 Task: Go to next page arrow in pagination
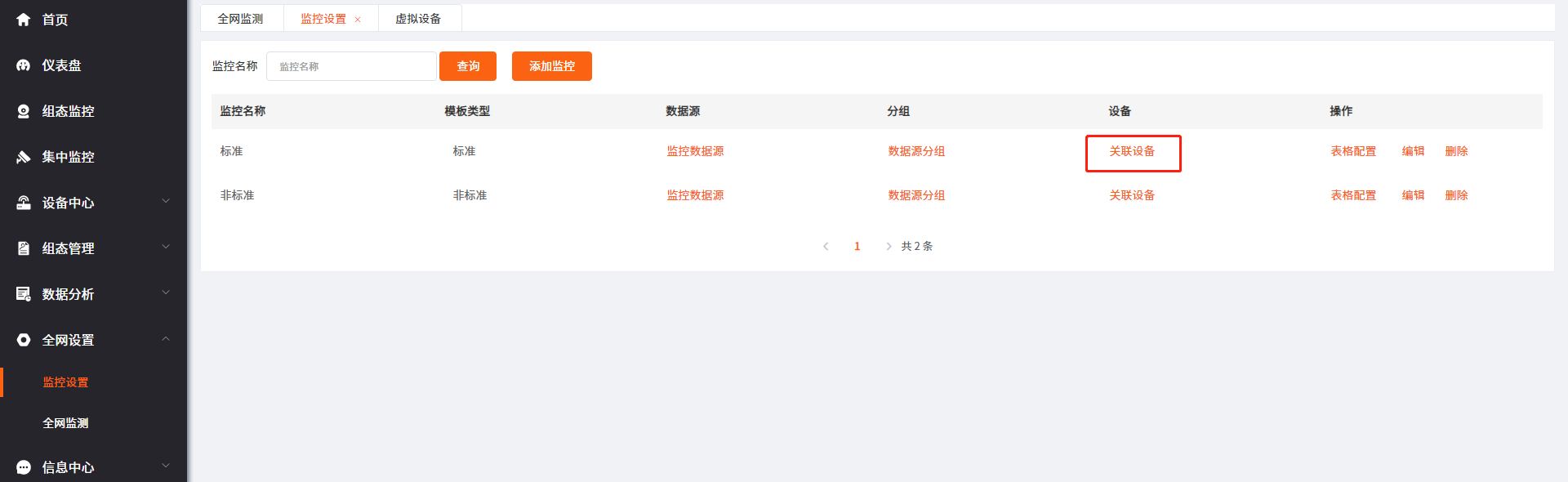889,246
